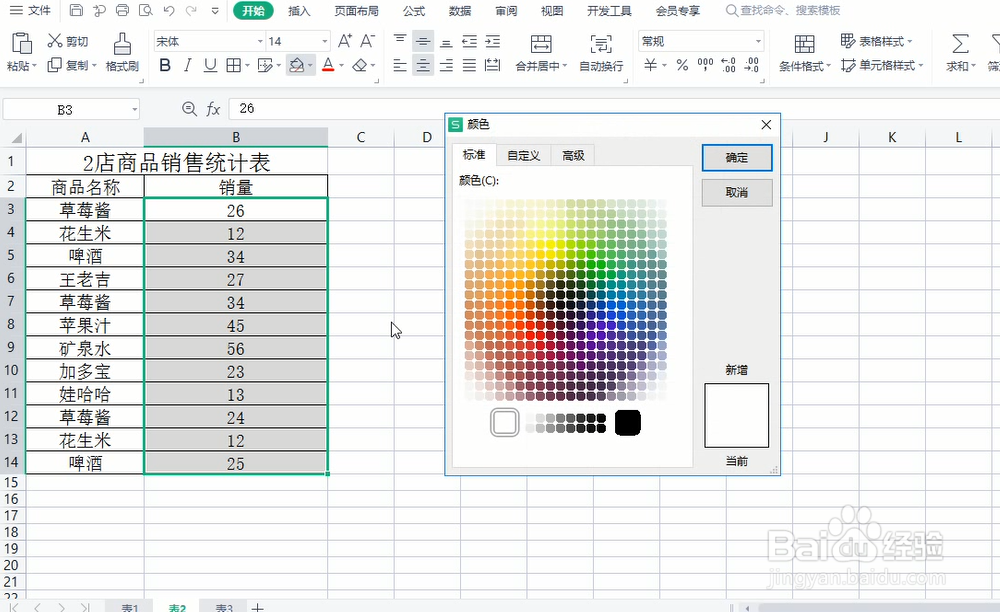This screenshot has height=612, width=1000.
Task: Align text right
Action: pos(446,65)
